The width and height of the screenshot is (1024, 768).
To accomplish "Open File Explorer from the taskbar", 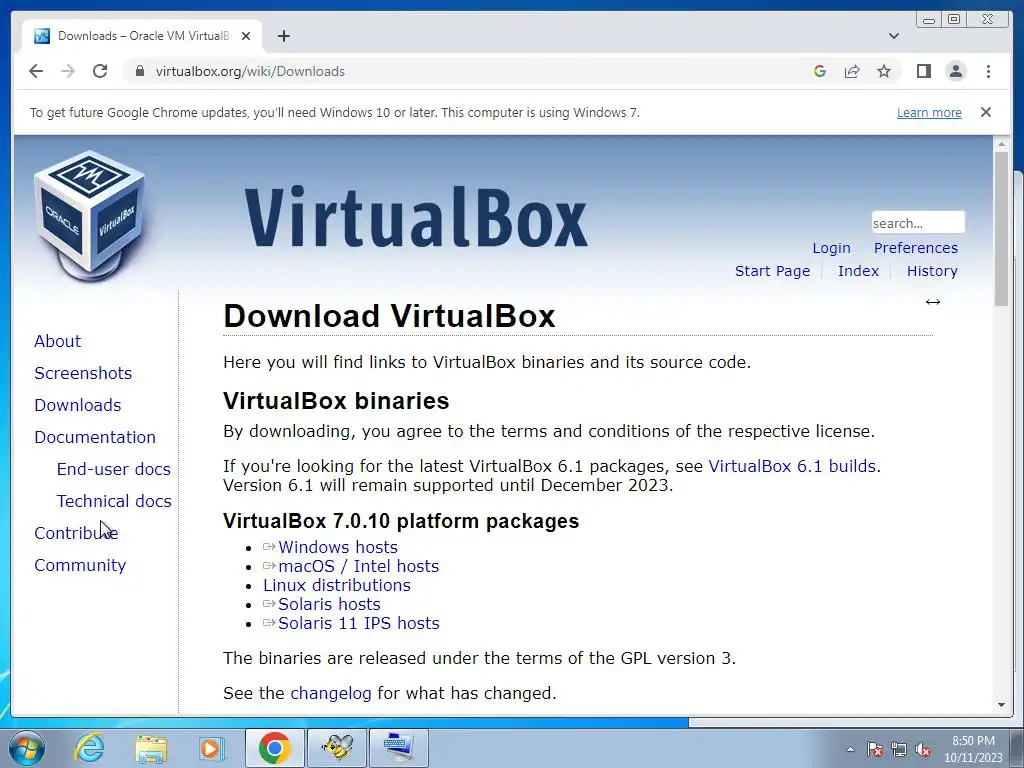I will tap(151, 748).
